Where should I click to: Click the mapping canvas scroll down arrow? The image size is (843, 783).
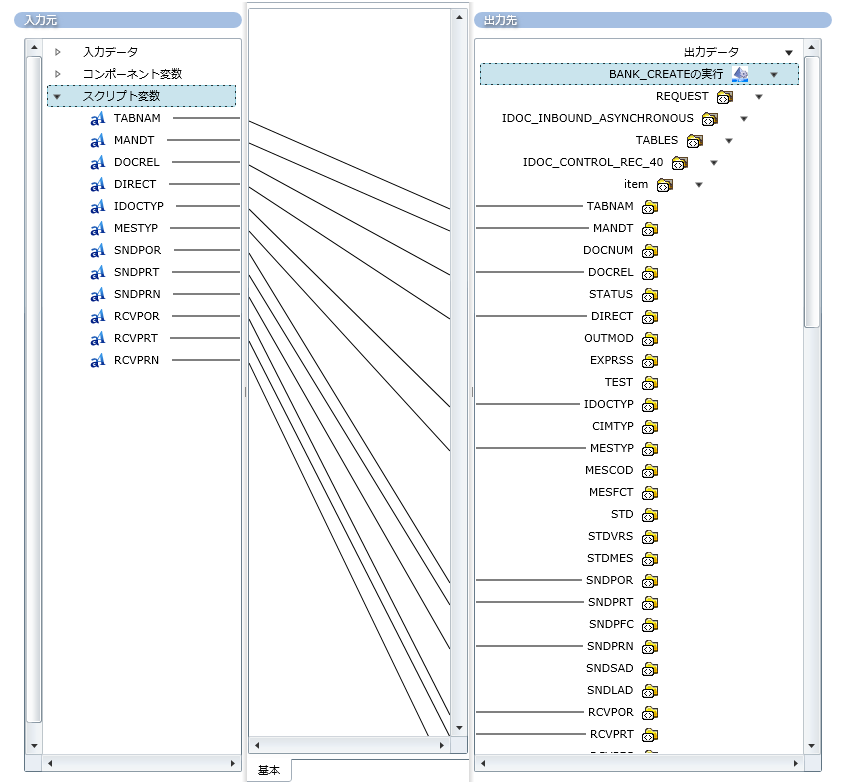click(x=459, y=728)
